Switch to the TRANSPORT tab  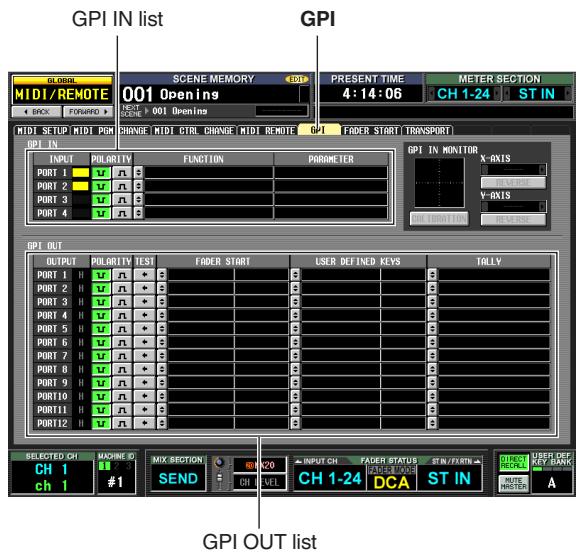pos(427,131)
